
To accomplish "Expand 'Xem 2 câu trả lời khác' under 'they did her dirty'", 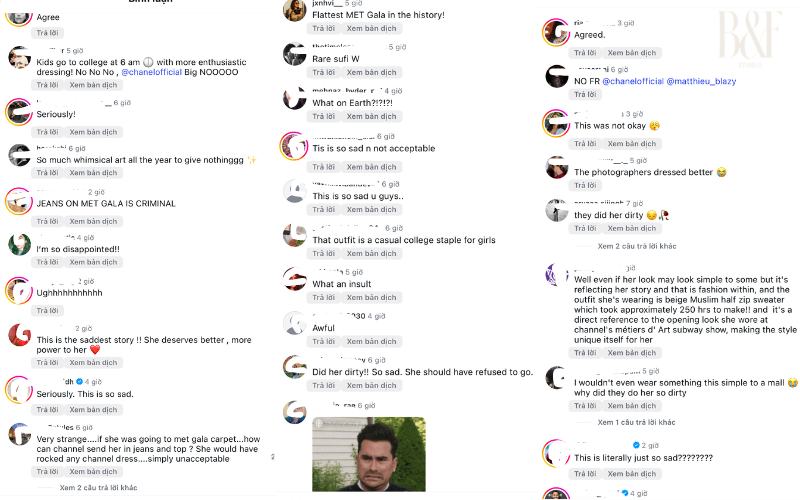I will [637, 246].
